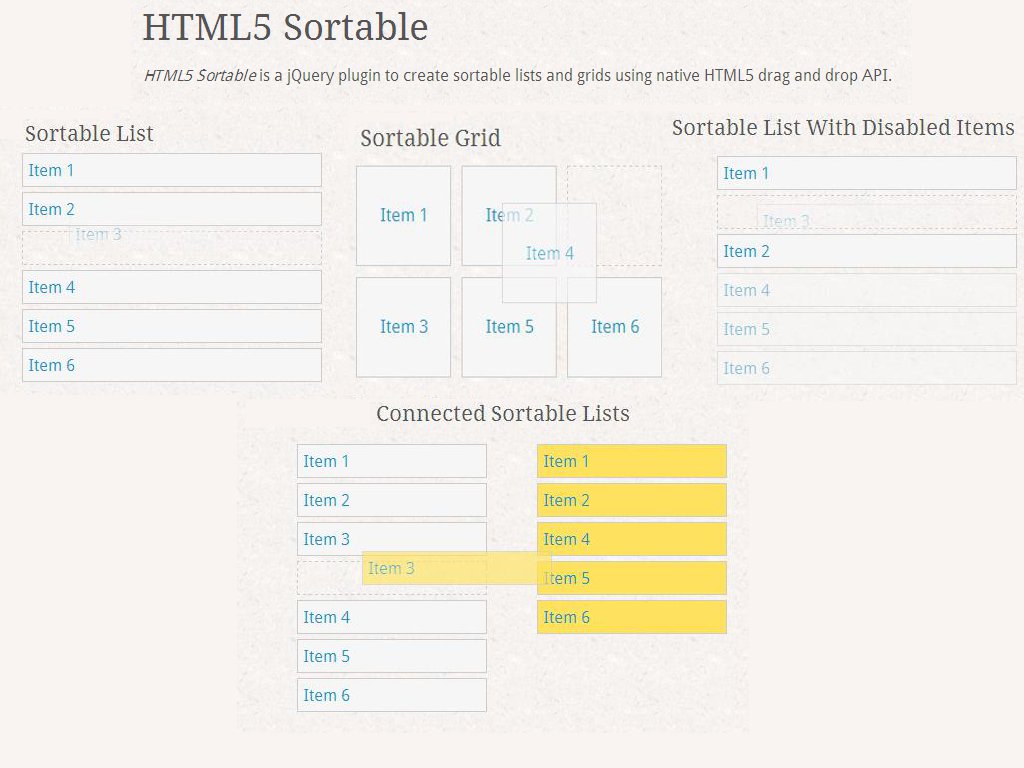Select Item 3 in white connected list

392,537
